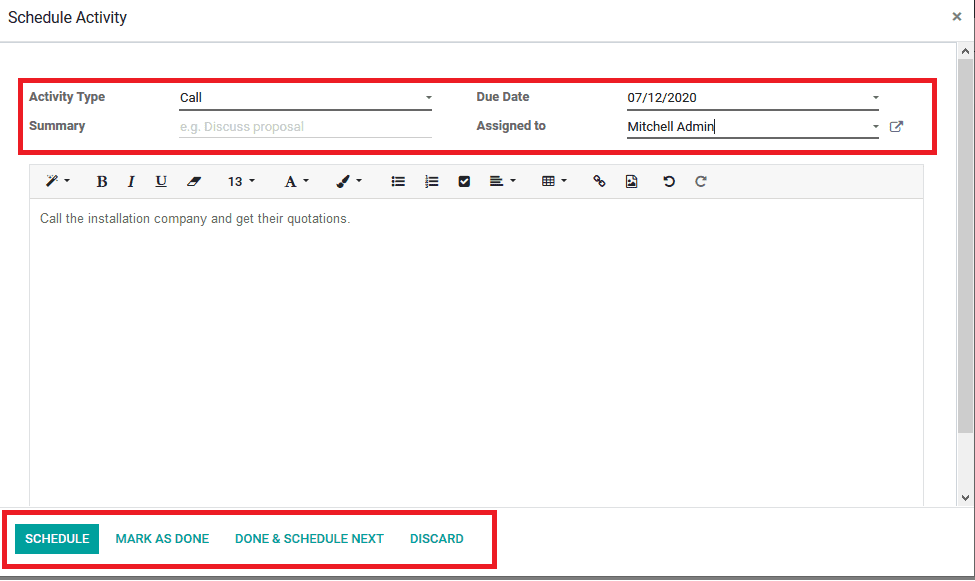This screenshot has width=975, height=581.
Task: Close the Schedule Activity dialog
Action: point(956,17)
